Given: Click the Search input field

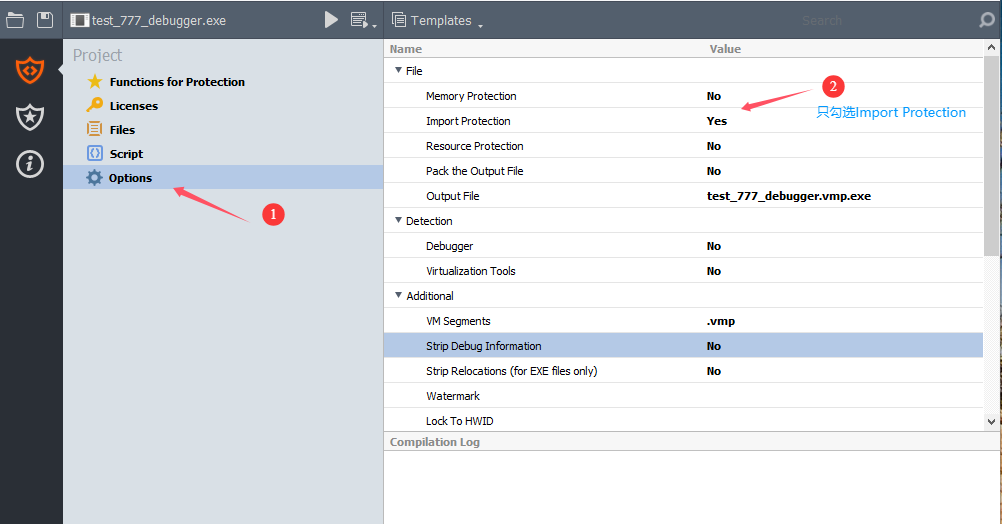Looking at the screenshot, I should coord(880,20).
